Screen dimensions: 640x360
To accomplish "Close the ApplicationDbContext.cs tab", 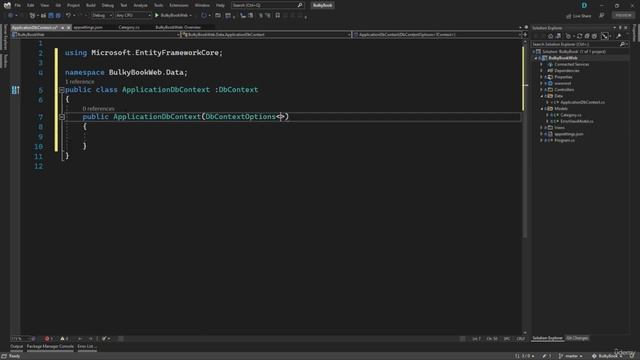I will click(69, 27).
